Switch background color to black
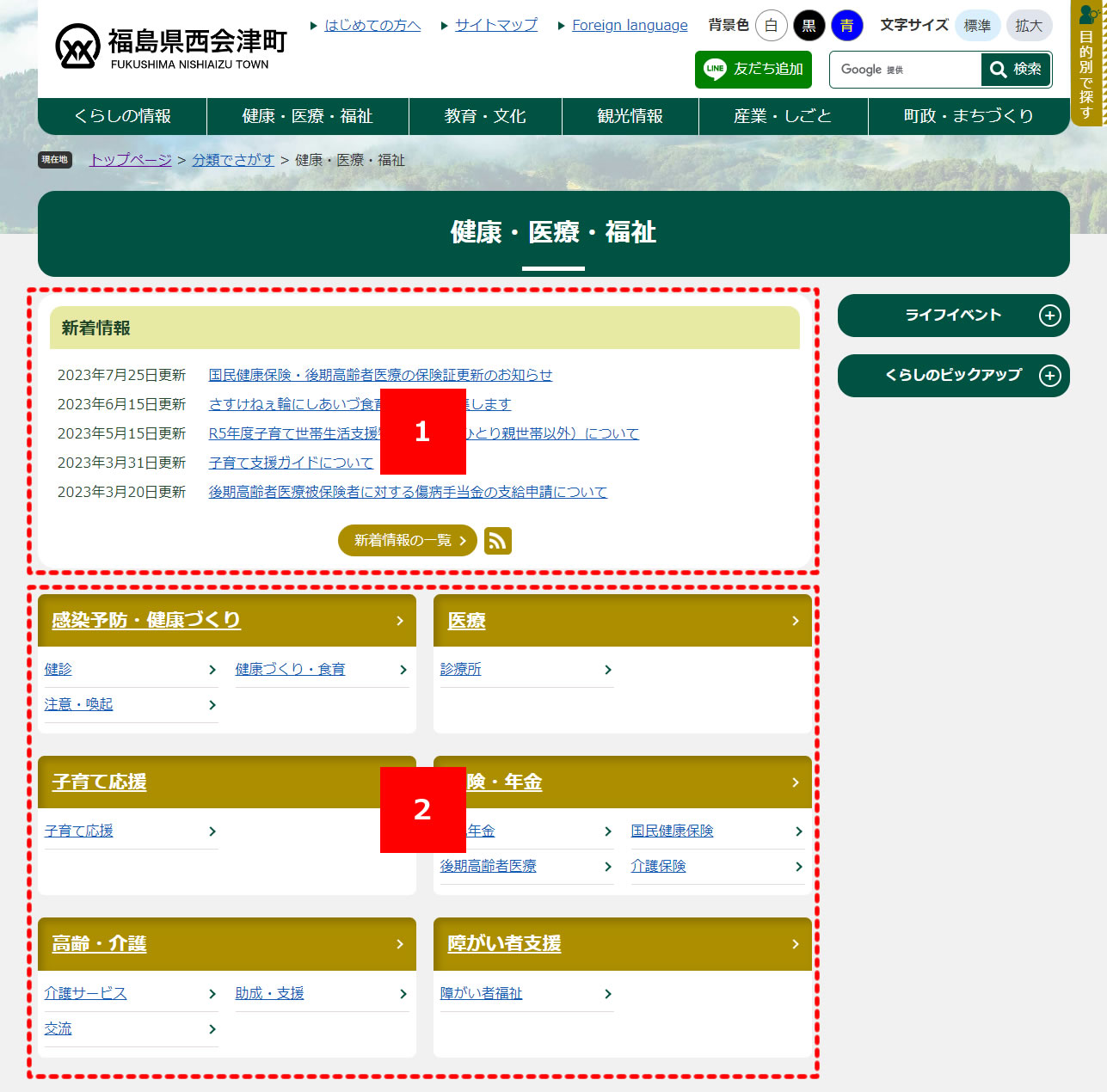The width and height of the screenshot is (1107, 1092). (809, 26)
